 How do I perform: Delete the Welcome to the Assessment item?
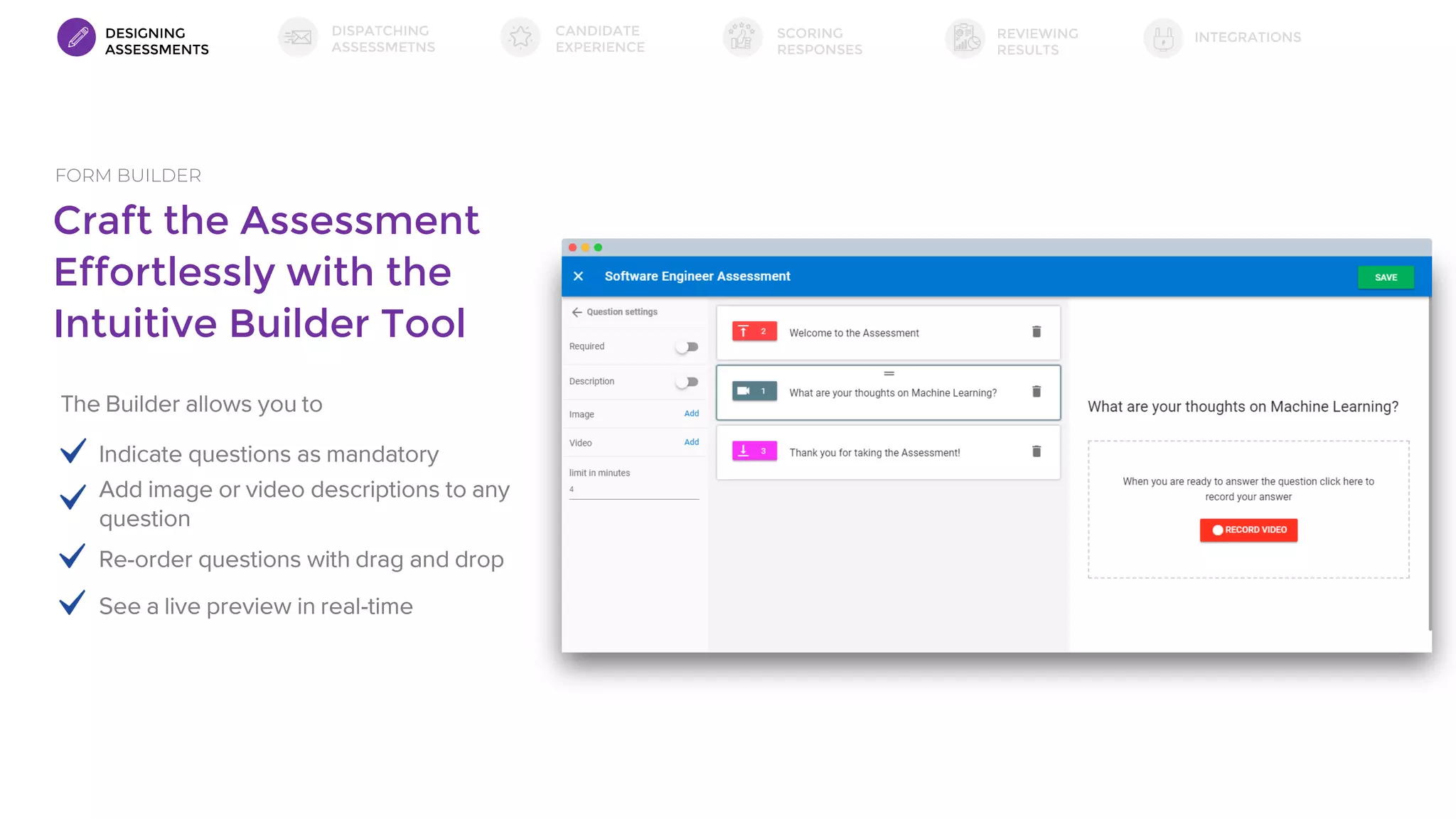pyautogui.click(x=1037, y=332)
